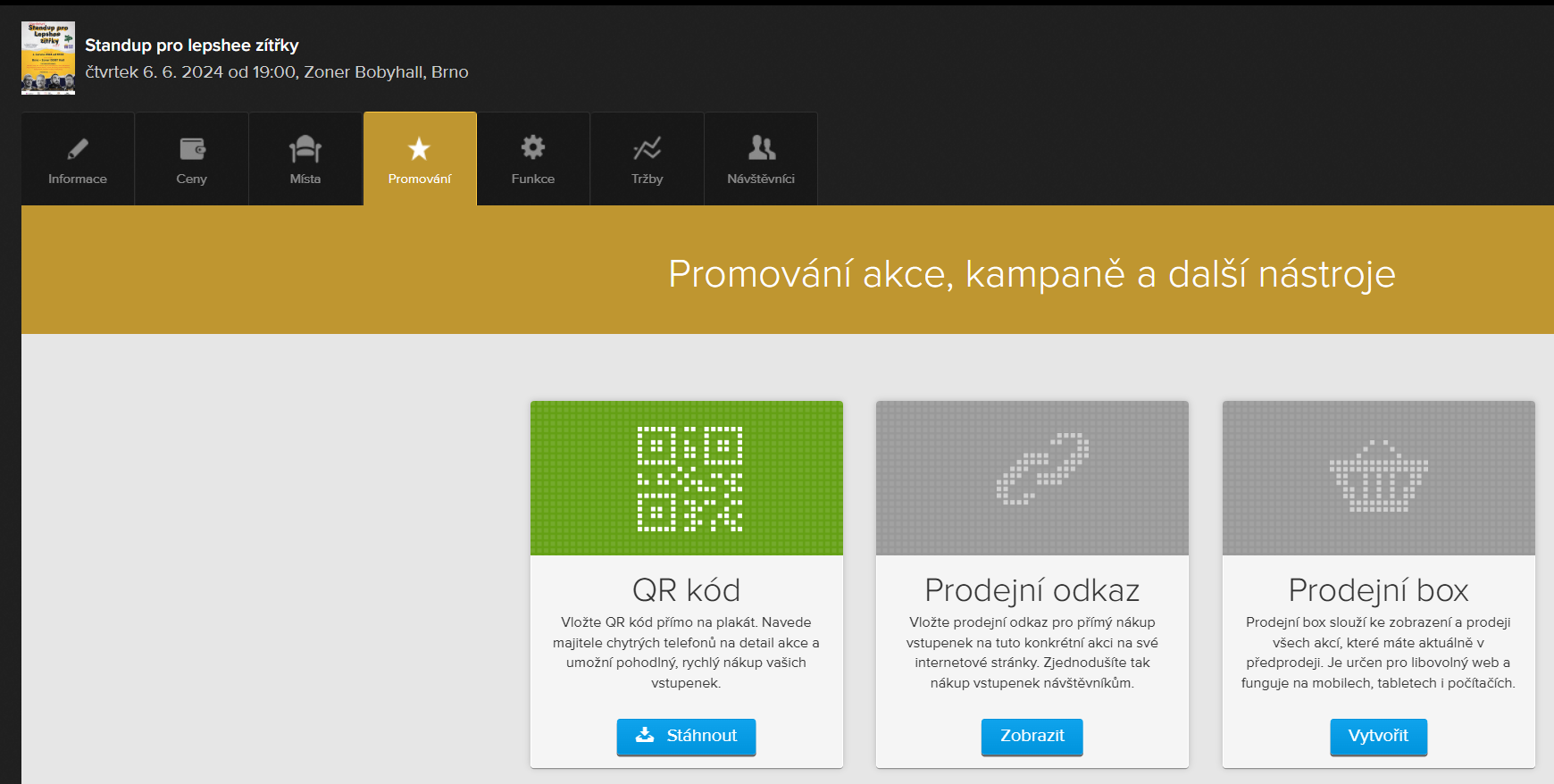Image resolution: width=1554 pixels, height=784 pixels.
Task: Click the Promování akce banner heading
Action: (x=1032, y=274)
